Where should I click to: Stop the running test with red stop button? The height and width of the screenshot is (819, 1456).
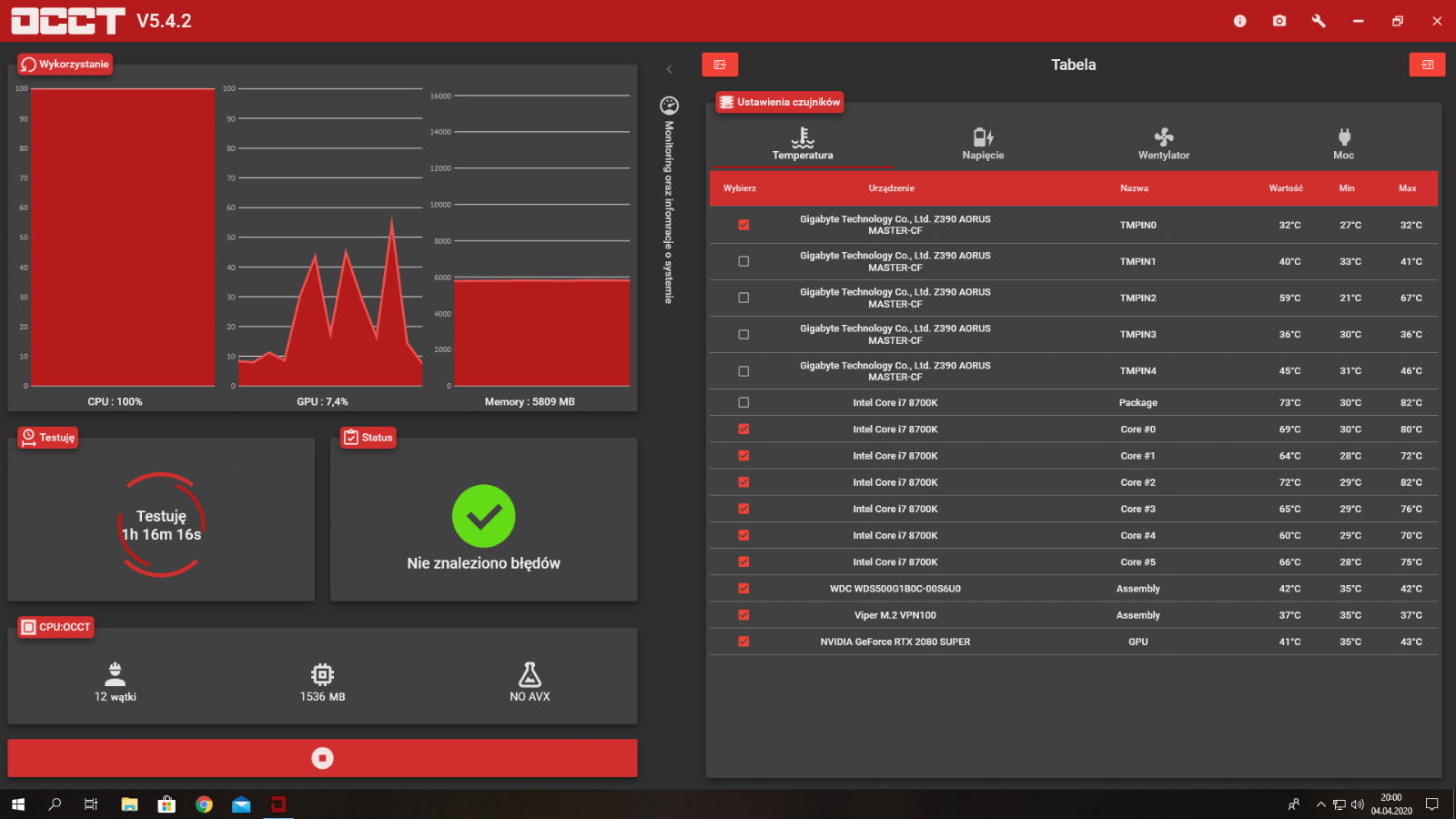322,758
